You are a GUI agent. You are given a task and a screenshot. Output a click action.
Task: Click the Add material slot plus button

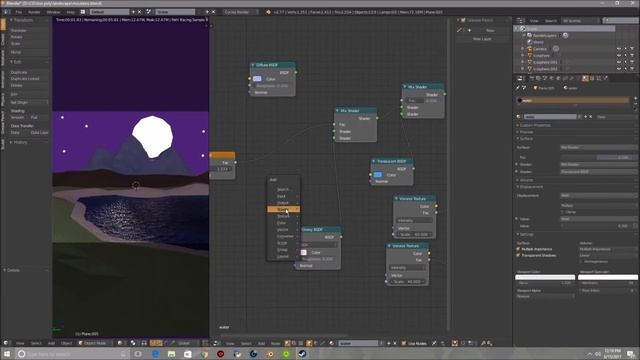636,98
